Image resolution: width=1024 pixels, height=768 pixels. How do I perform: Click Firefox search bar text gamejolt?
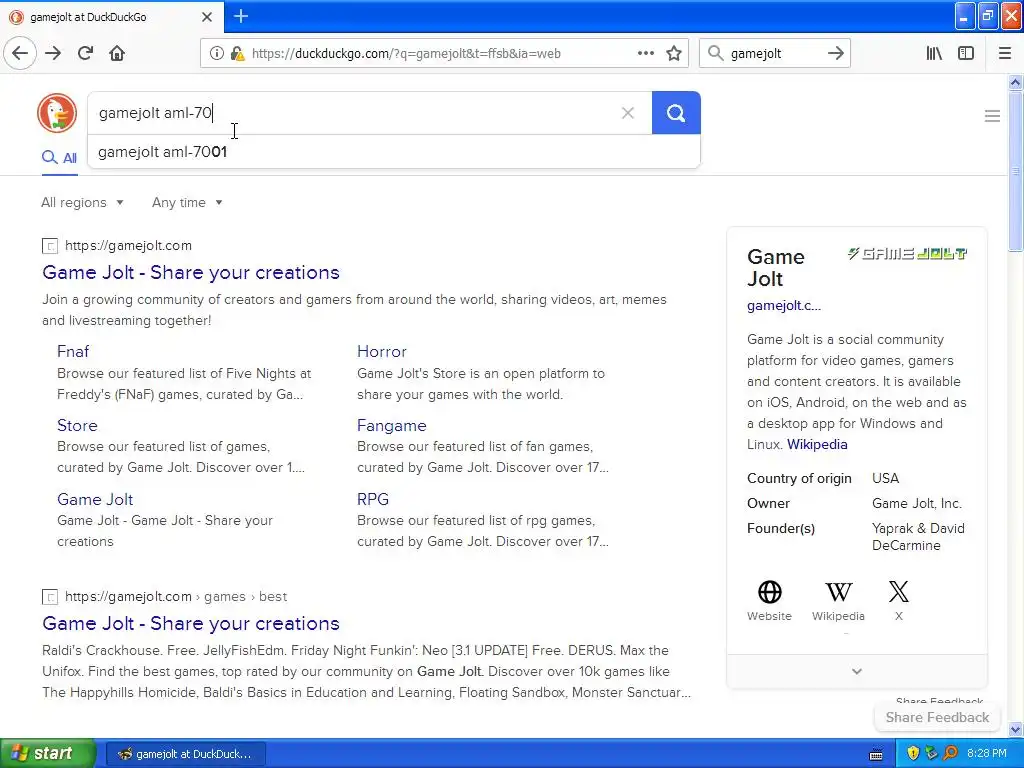click(x=756, y=54)
